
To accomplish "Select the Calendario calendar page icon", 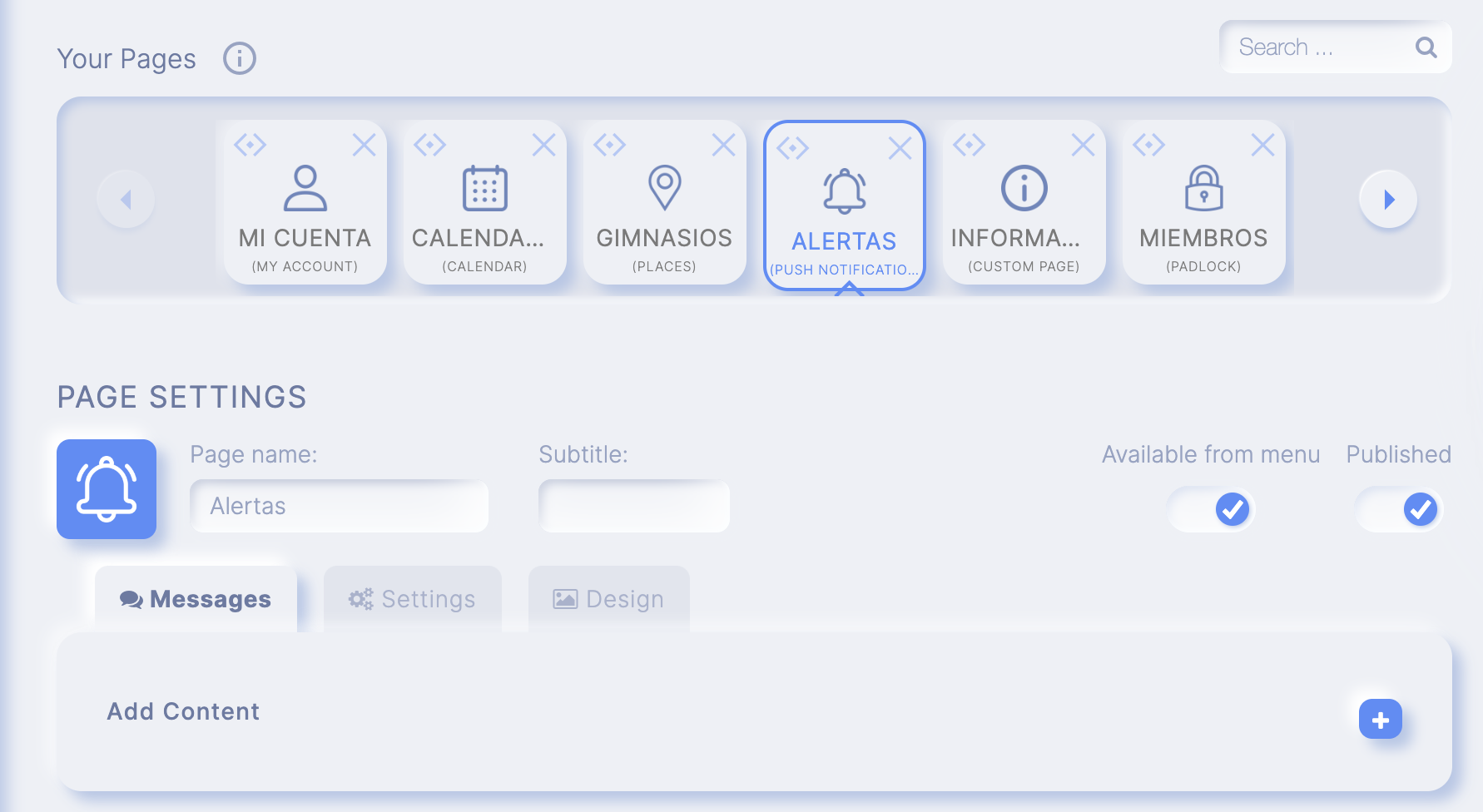I will 484,188.
